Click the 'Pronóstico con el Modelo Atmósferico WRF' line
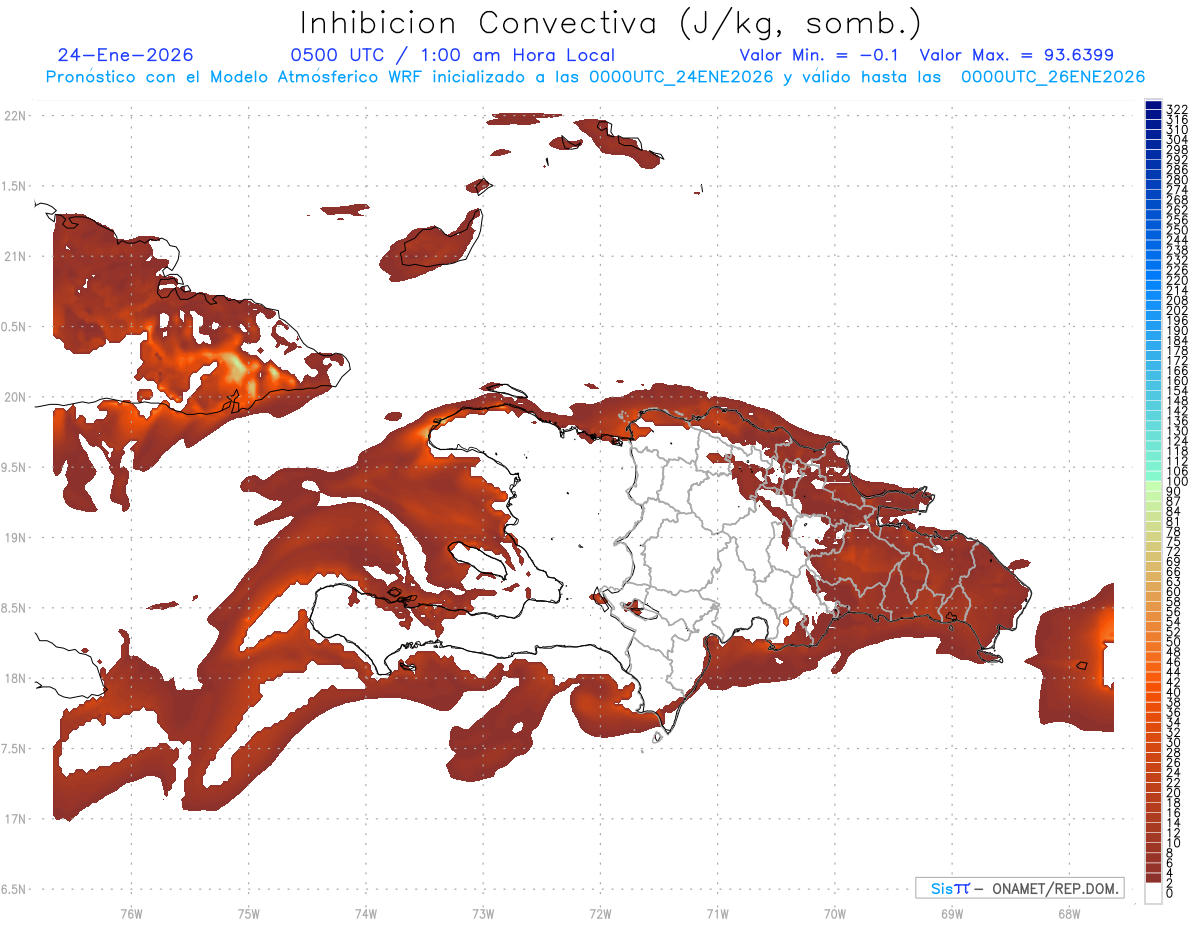This screenshot has height=927, width=1200. 594,77
